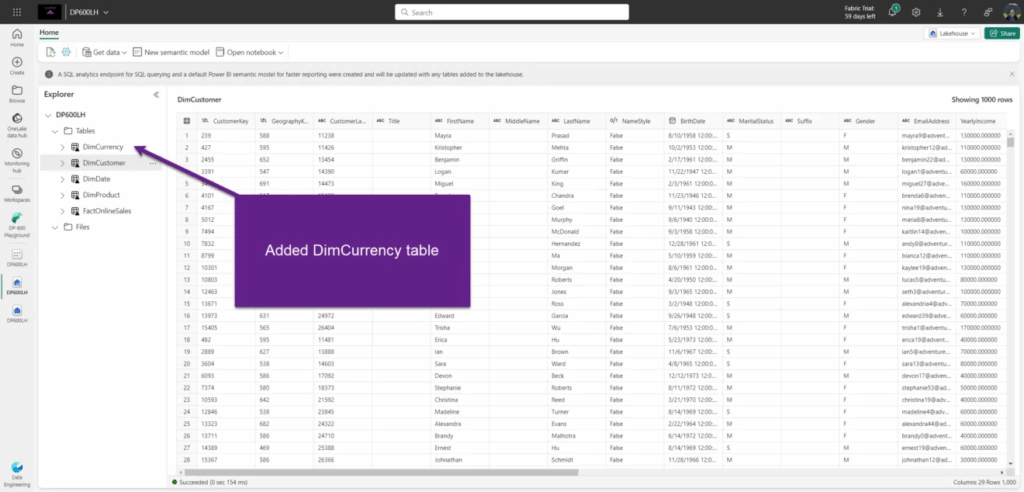
Task: Open the user account avatar
Action: click(x=1011, y=12)
